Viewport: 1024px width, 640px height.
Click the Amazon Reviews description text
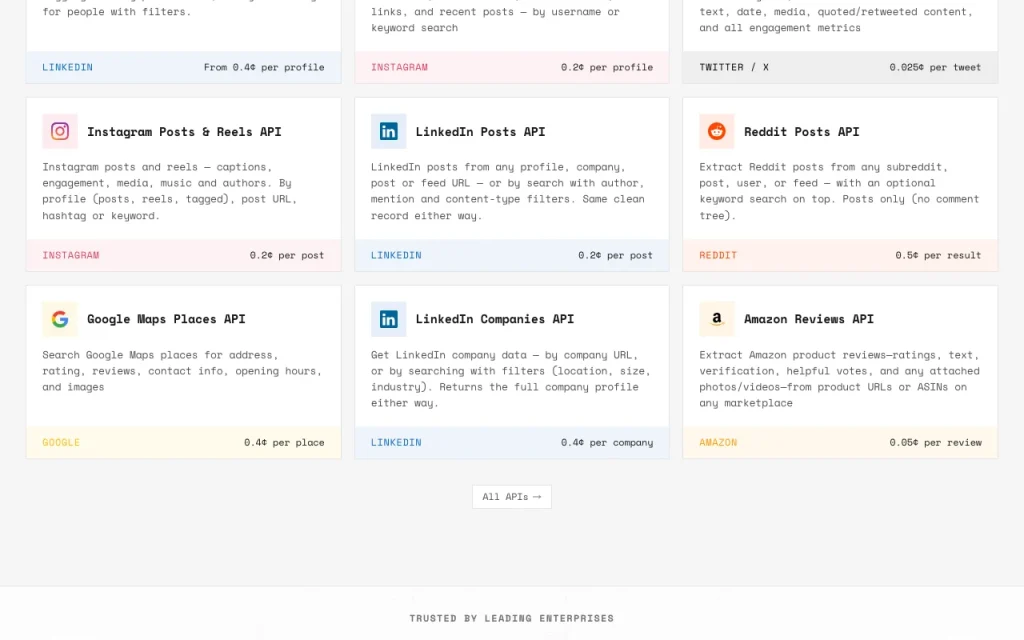(839, 379)
